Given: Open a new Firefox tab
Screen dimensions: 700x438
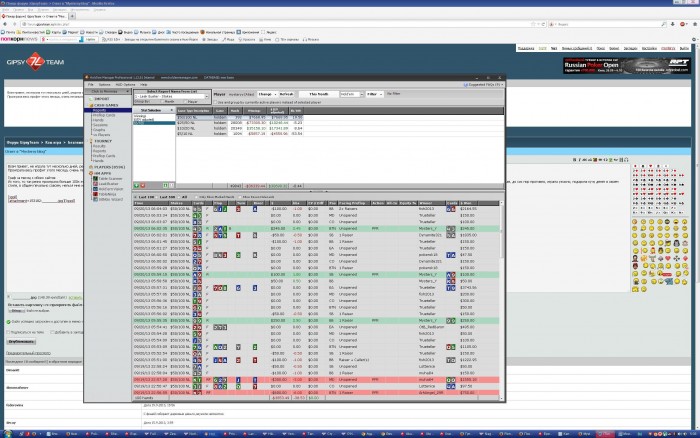Looking at the screenshot, I should 72,16.
